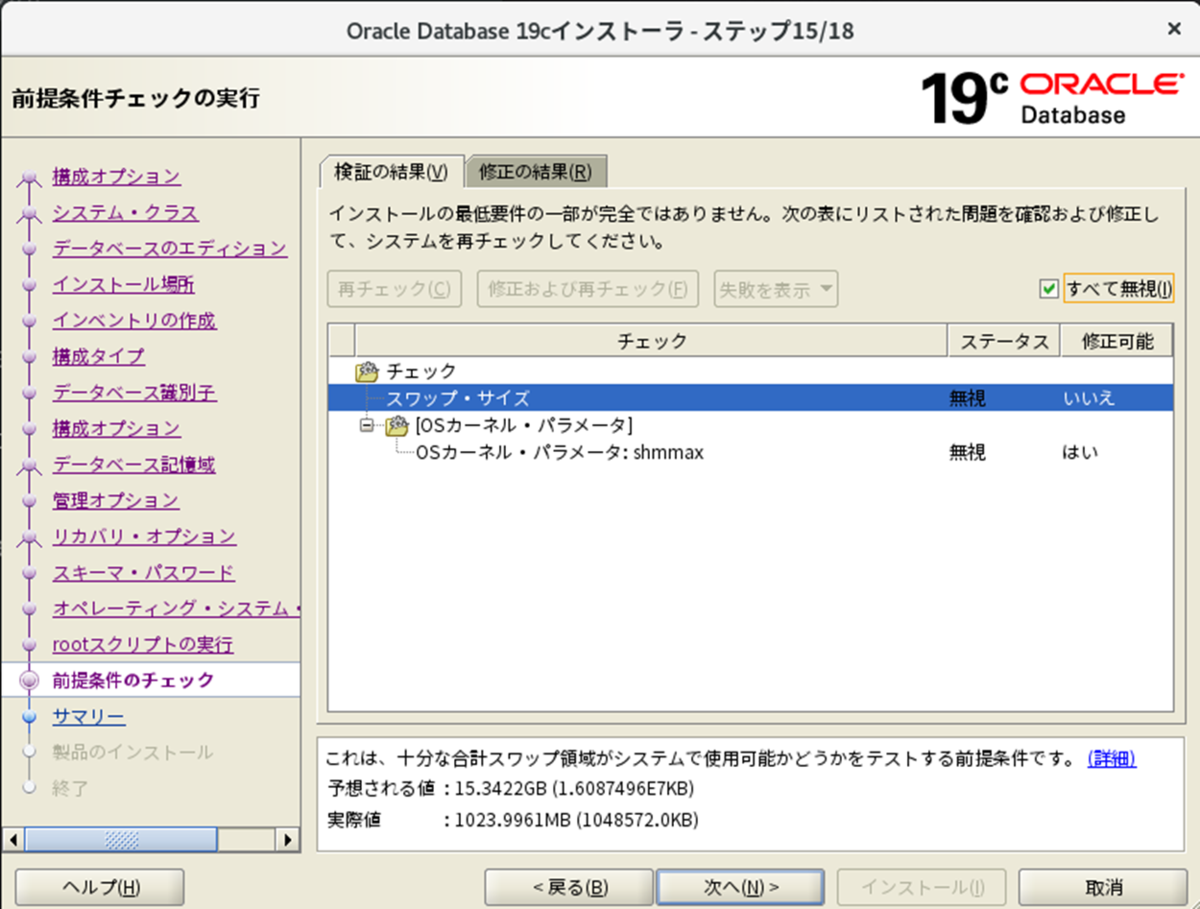The image size is (1200, 909).
Task: Click the large 19c emblem in the header
Action: tap(955, 97)
